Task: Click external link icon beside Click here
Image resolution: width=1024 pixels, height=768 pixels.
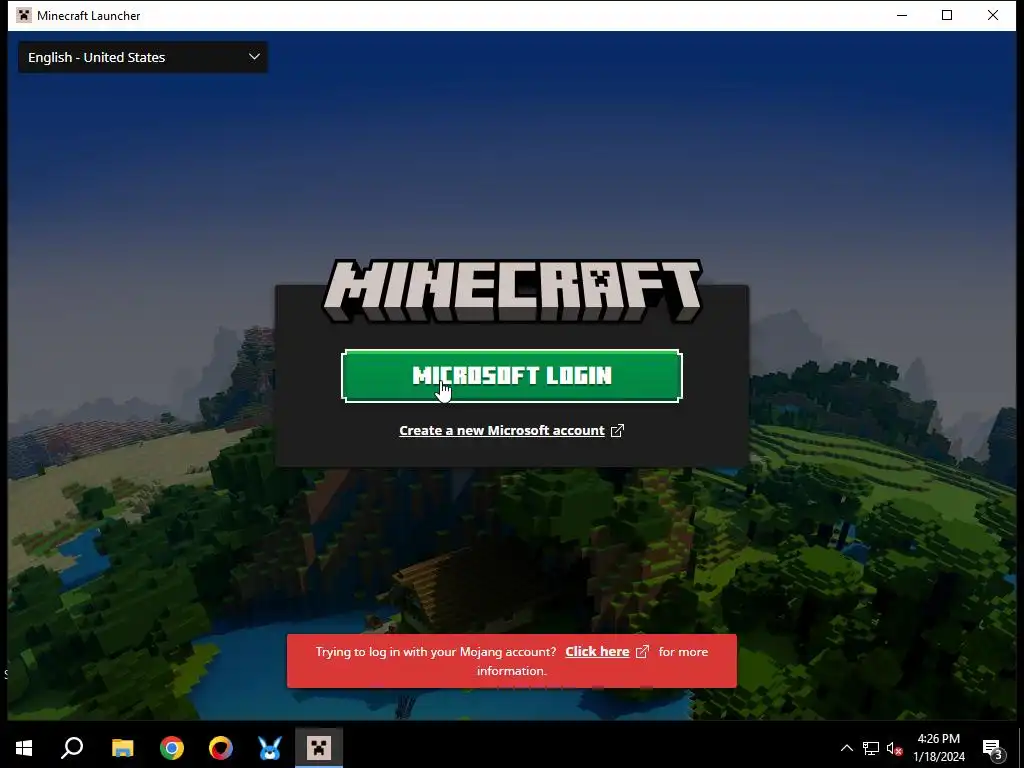Action: coord(643,651)
